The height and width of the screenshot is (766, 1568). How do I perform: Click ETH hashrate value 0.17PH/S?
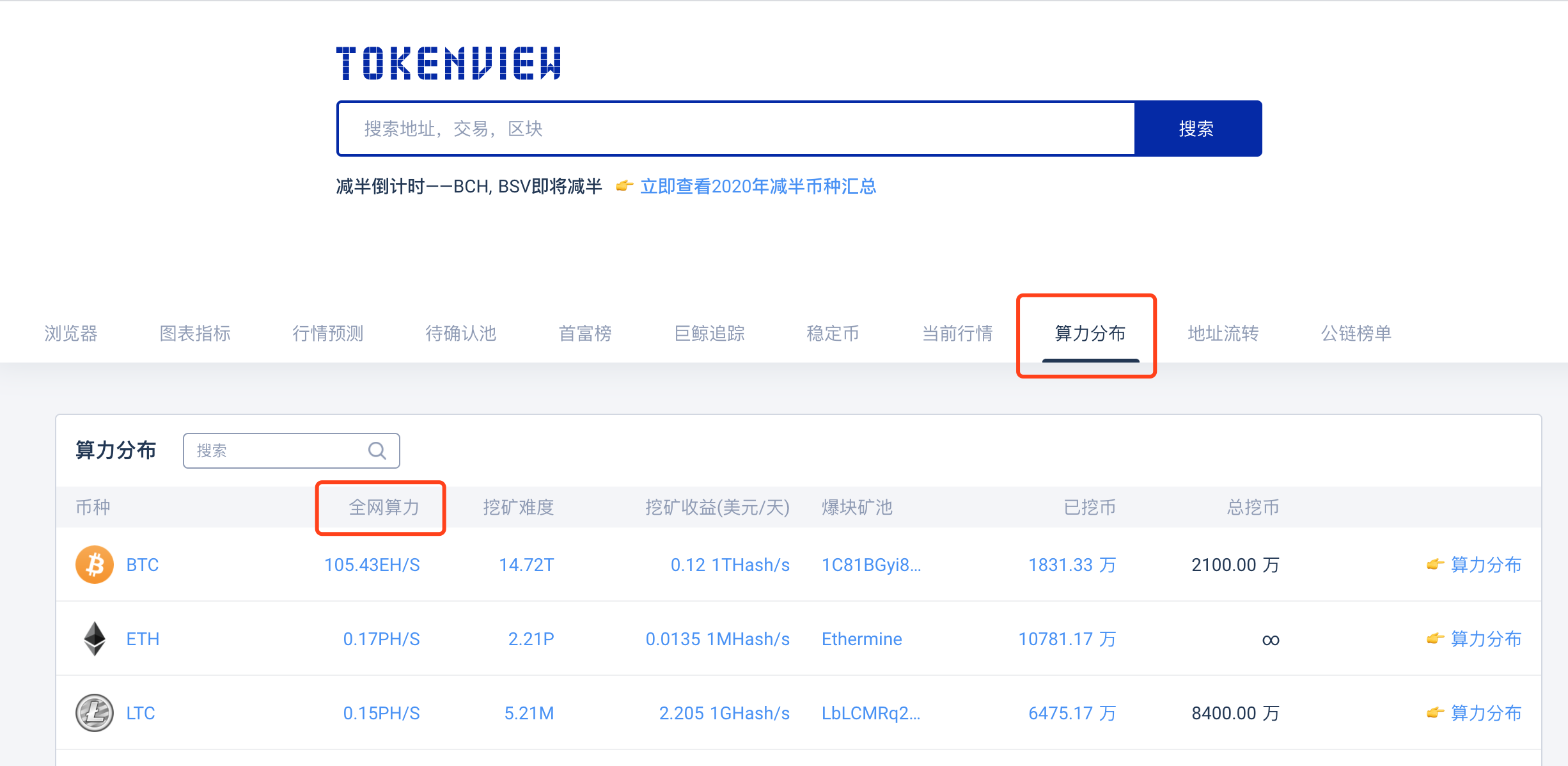pyautogui.click(x=382, y=639)
